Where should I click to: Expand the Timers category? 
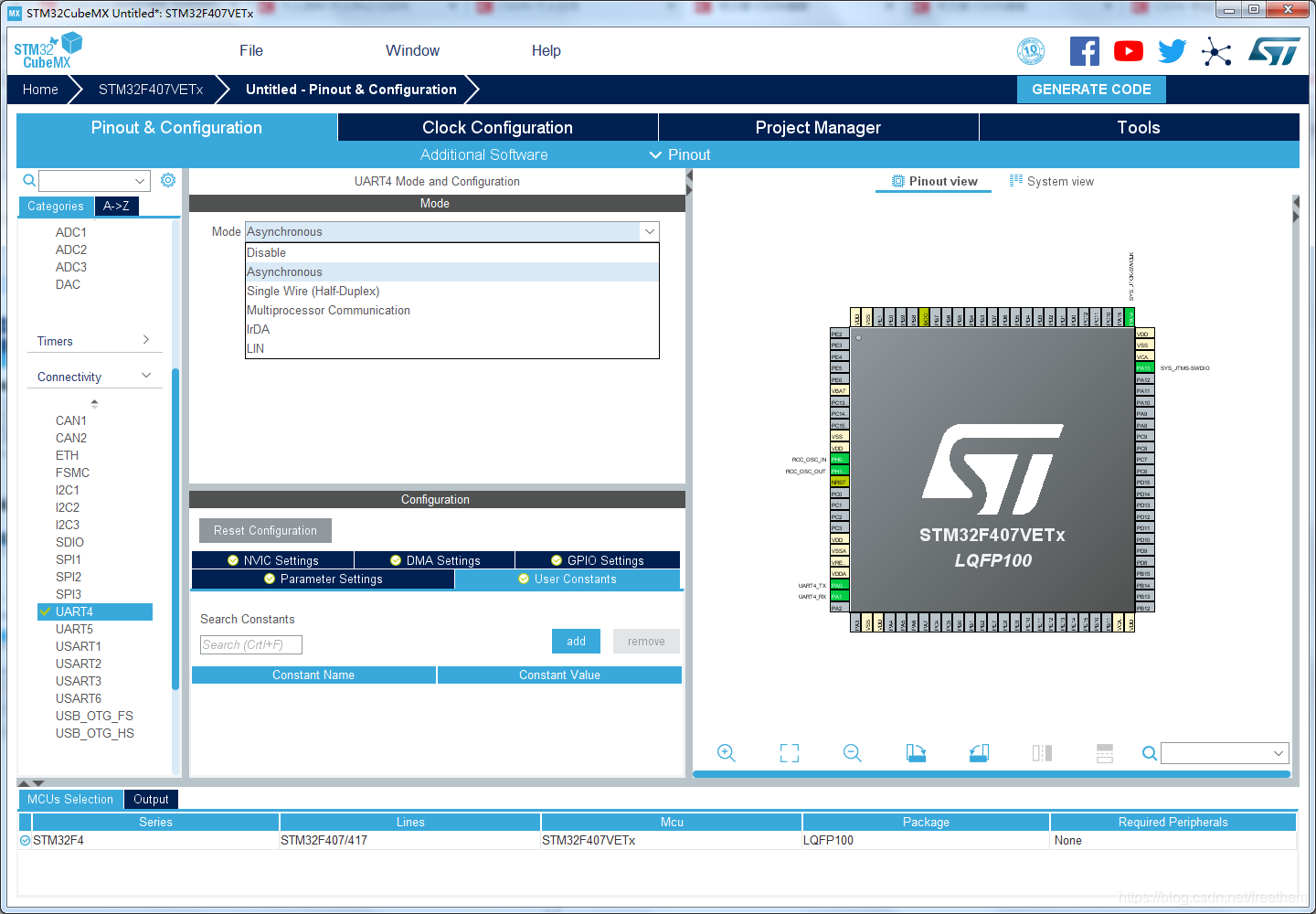[x=93, y=341]
